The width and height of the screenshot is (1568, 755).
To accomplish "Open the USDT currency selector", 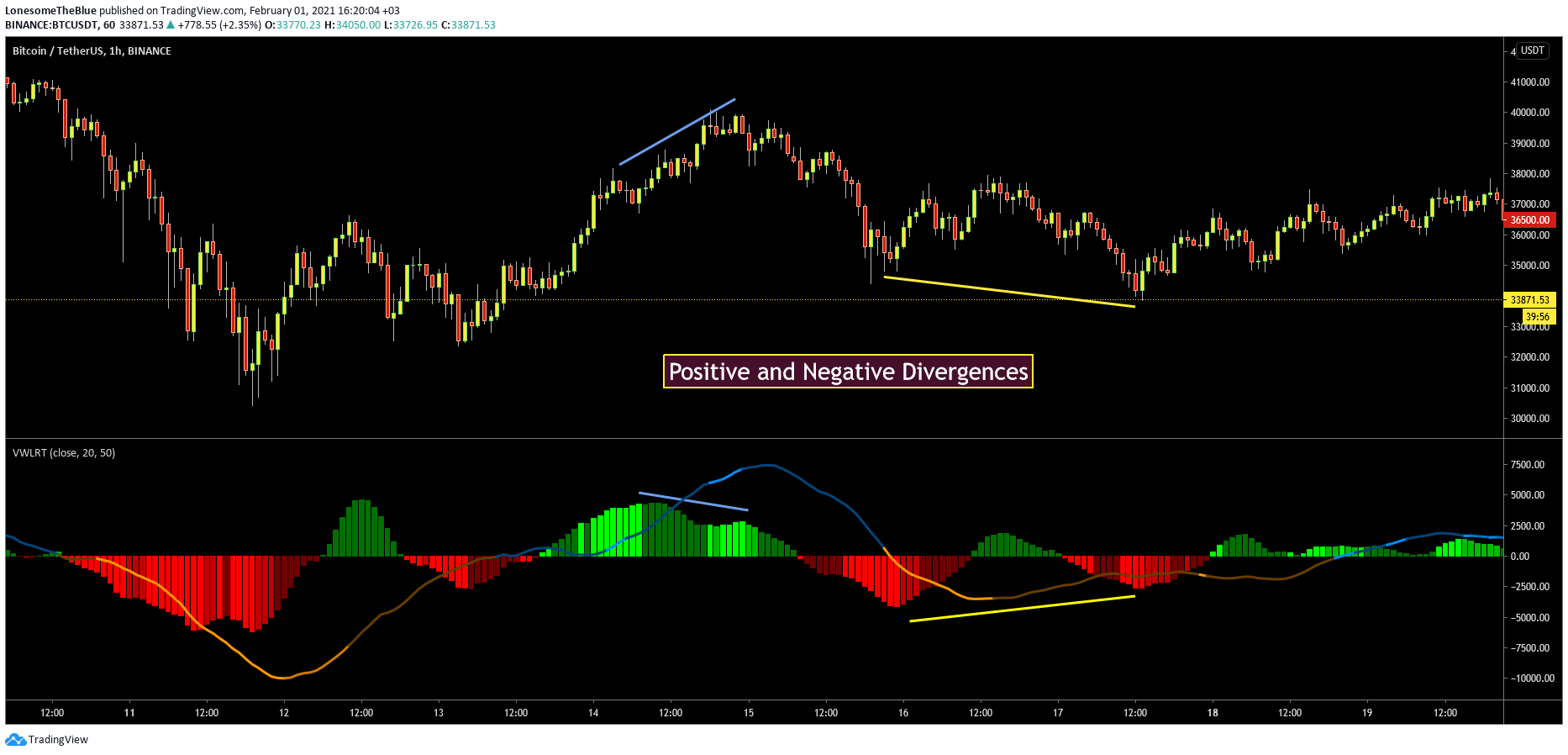I will tap(1533, 50).
